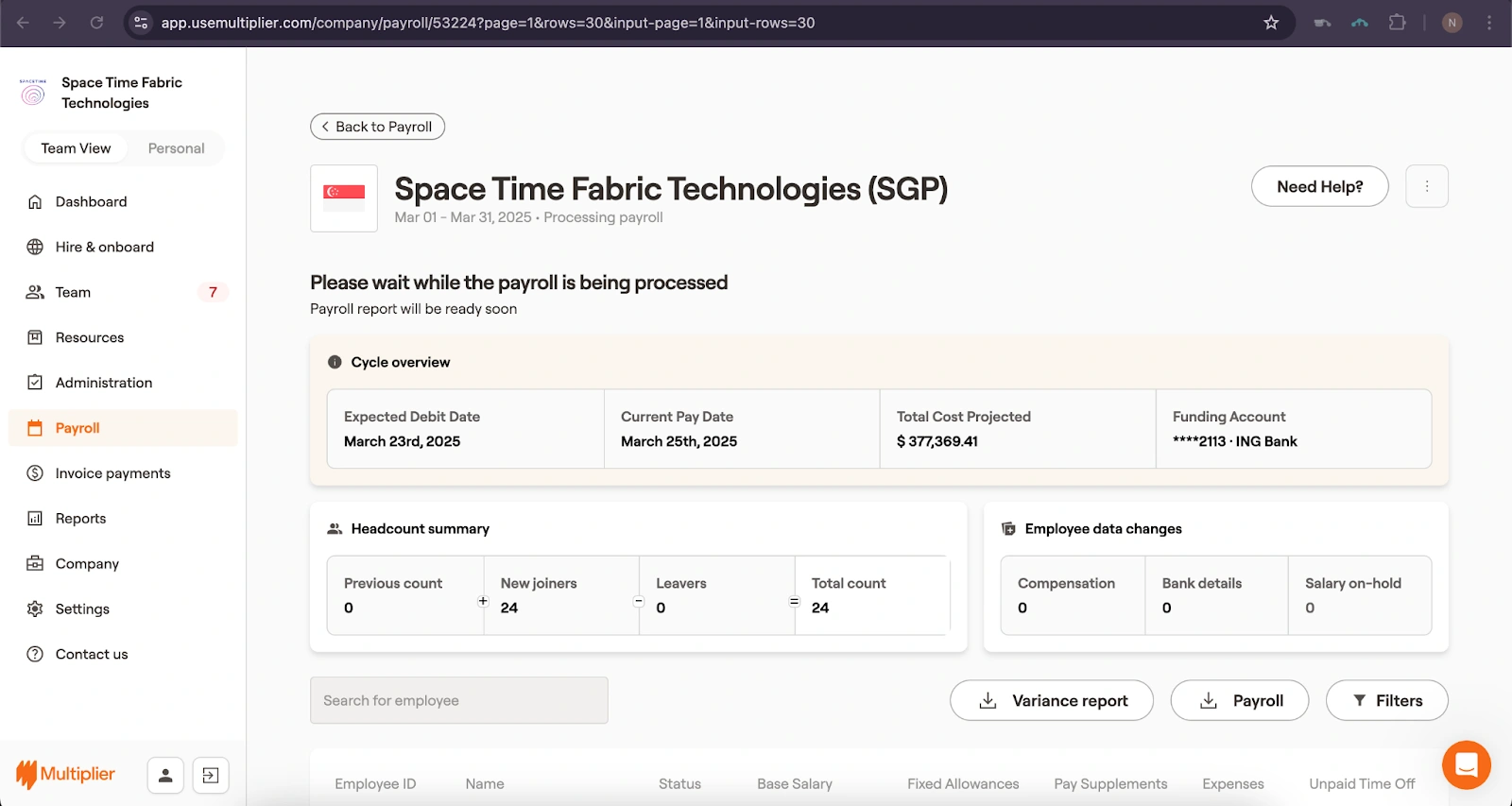Image resolution: width=1512 pixels, height=806 pixels.
Task: Click the Name column header
Action: 485,784
